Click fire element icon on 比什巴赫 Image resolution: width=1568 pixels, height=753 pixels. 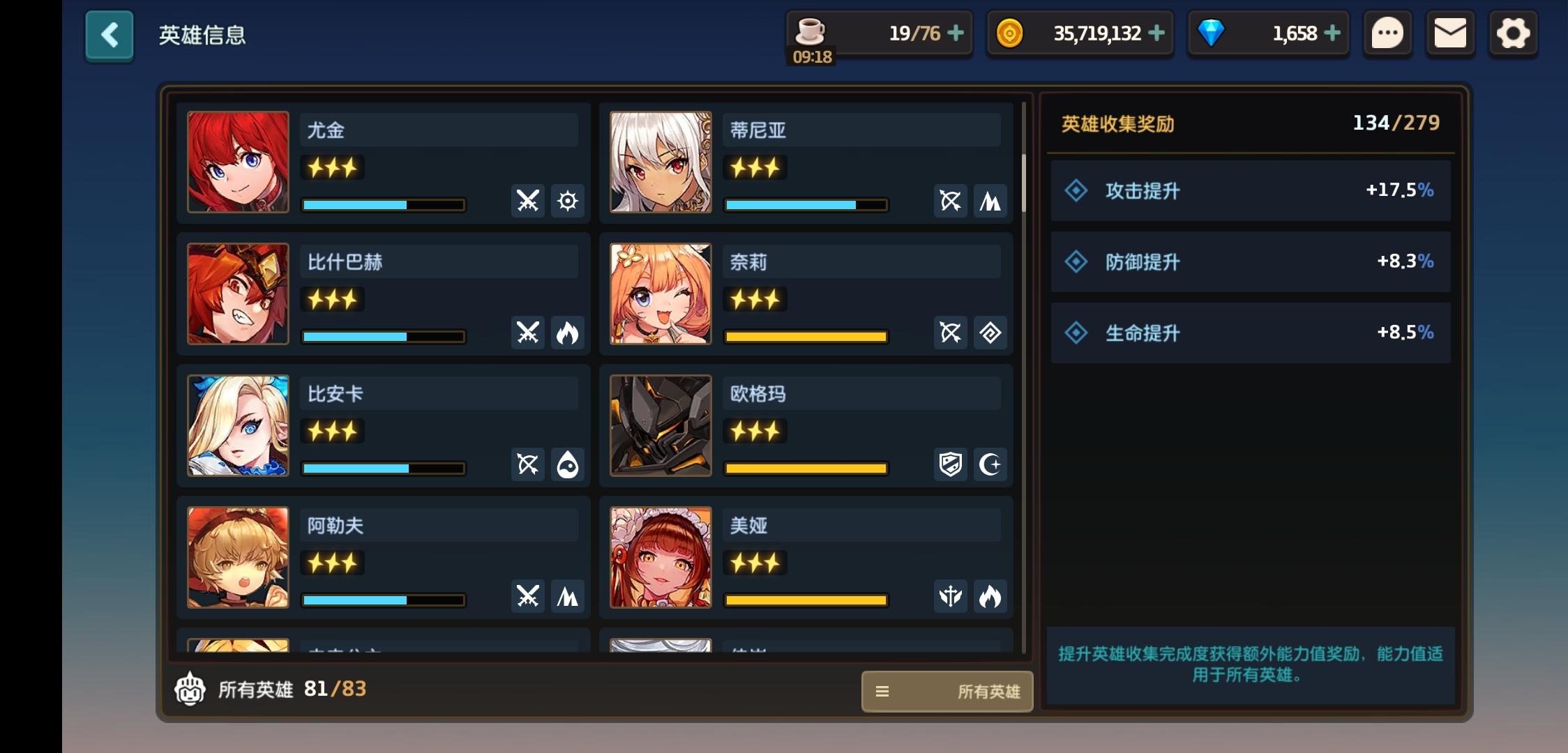tap(568, 333)
